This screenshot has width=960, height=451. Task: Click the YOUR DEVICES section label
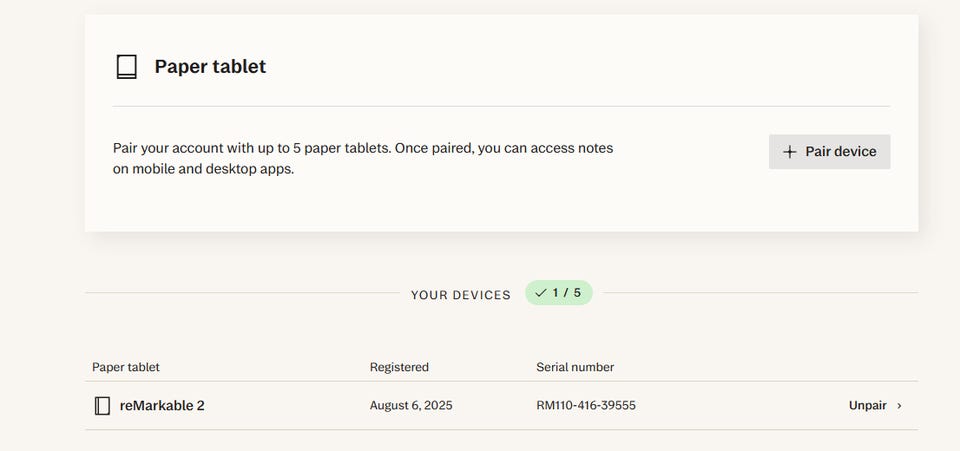[460, 295]
